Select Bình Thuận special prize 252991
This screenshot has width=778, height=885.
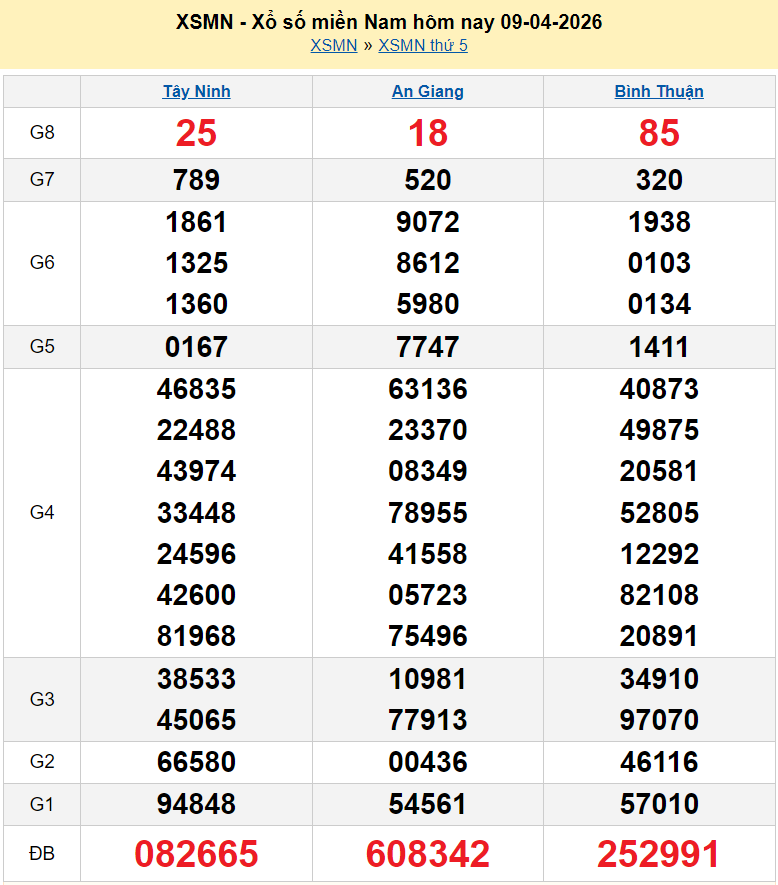coord(659,854)
